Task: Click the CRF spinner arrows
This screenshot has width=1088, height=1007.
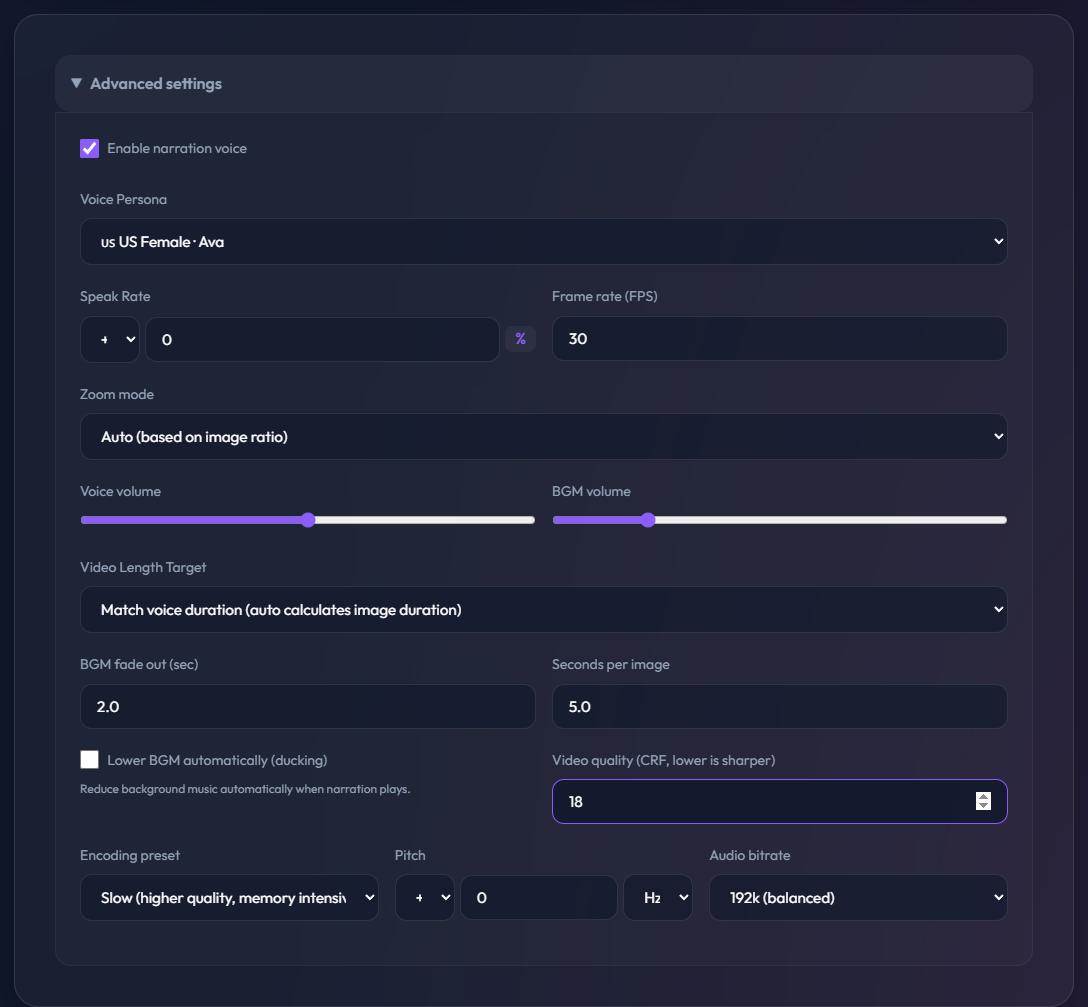Action: (x=983, y=801)
